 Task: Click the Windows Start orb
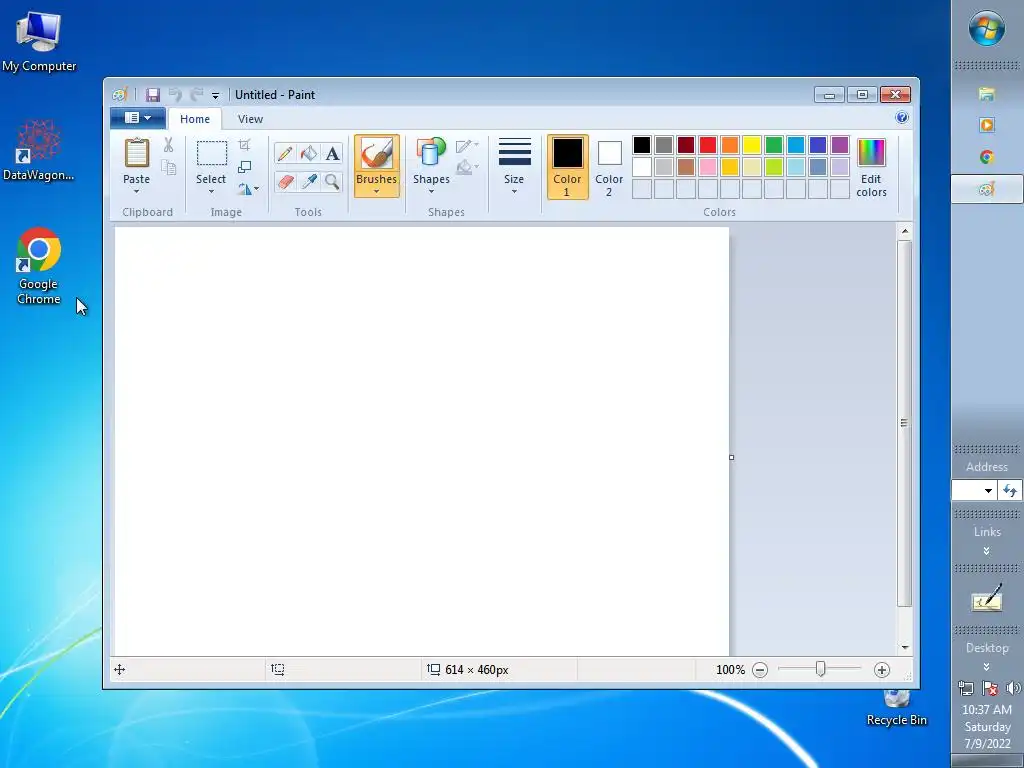(987, 29)
